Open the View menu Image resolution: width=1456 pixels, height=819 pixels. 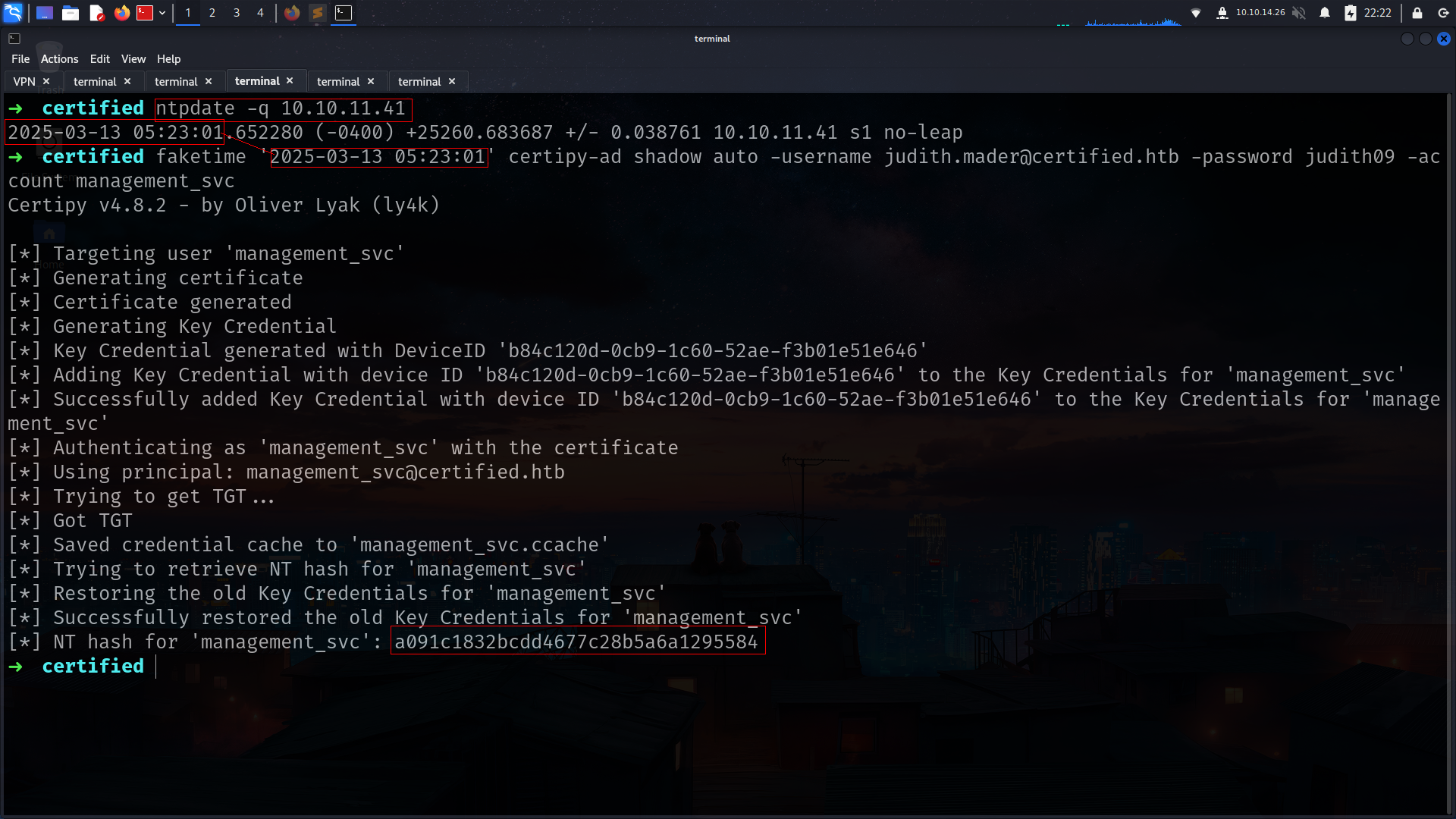pyautogui.click(x=133, y=59)
